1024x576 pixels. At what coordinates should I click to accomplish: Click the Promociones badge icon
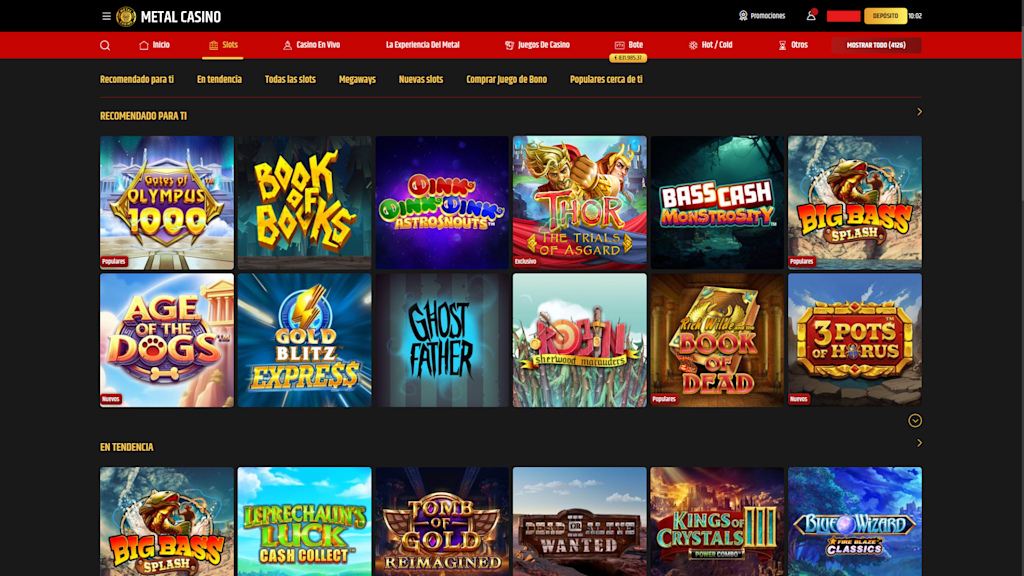click(x=743, y=16)
